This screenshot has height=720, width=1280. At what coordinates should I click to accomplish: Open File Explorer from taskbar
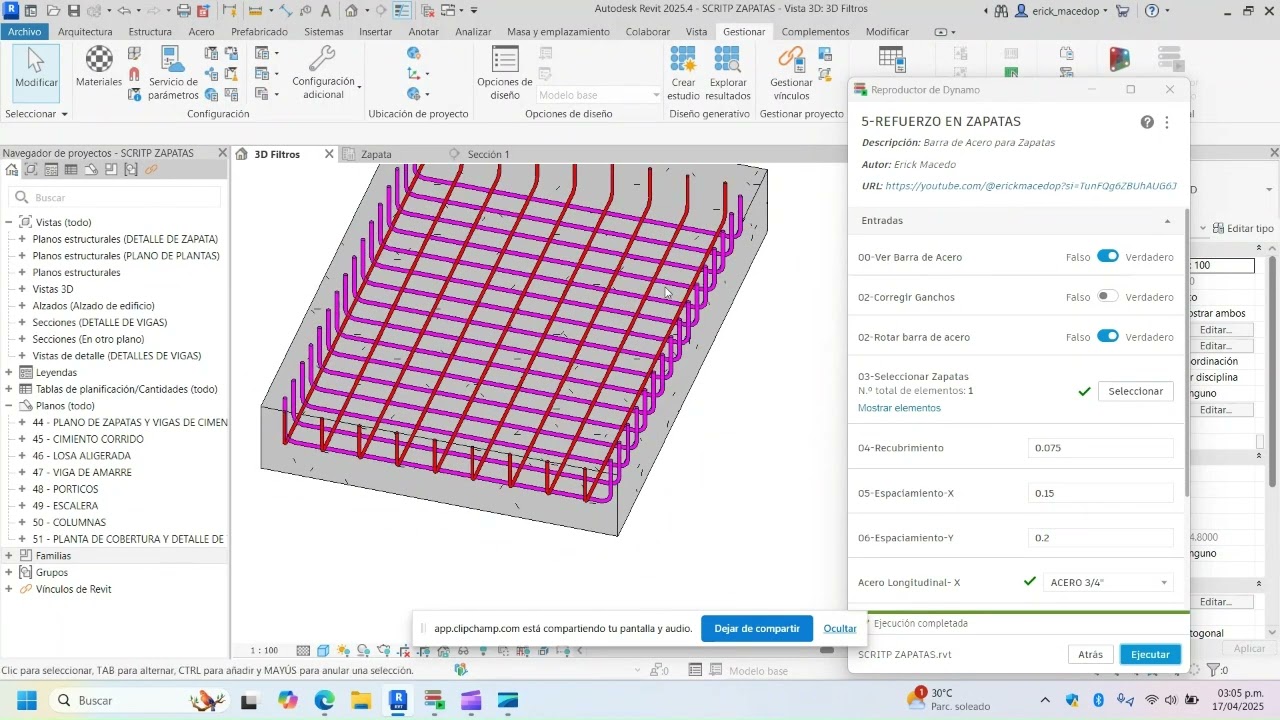361,700
